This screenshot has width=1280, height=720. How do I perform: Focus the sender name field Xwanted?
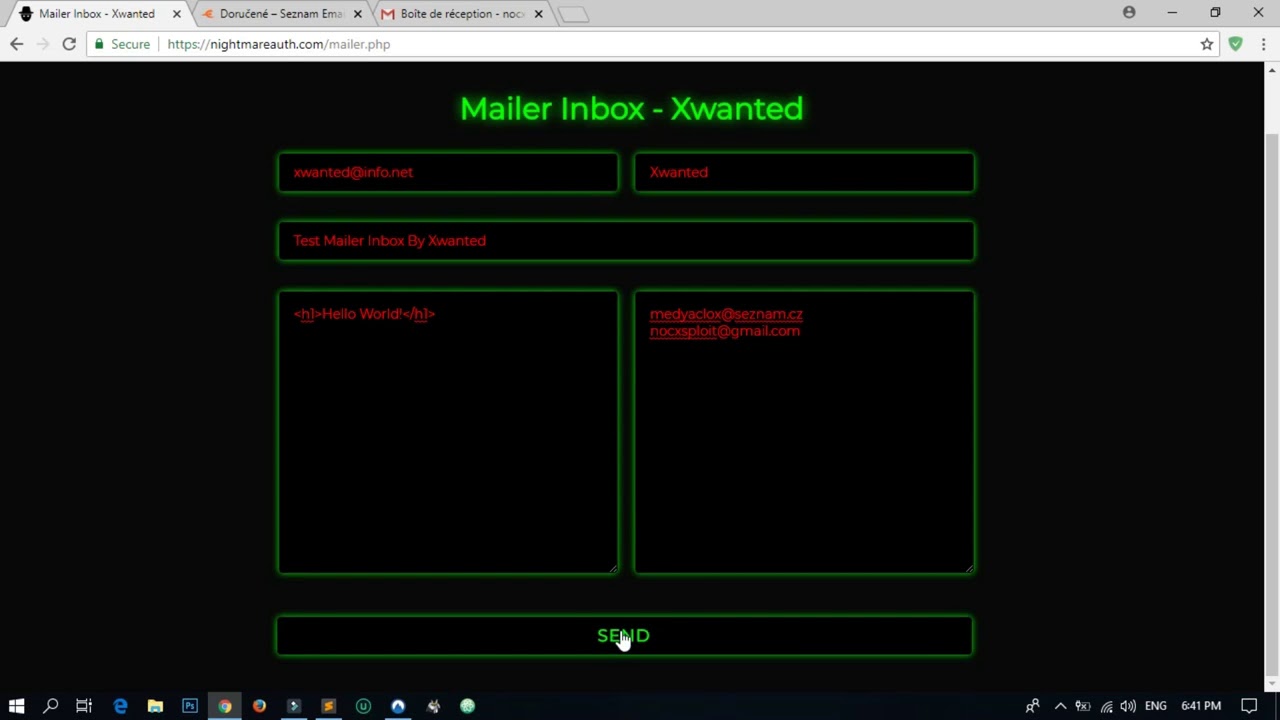coord(804,172)
